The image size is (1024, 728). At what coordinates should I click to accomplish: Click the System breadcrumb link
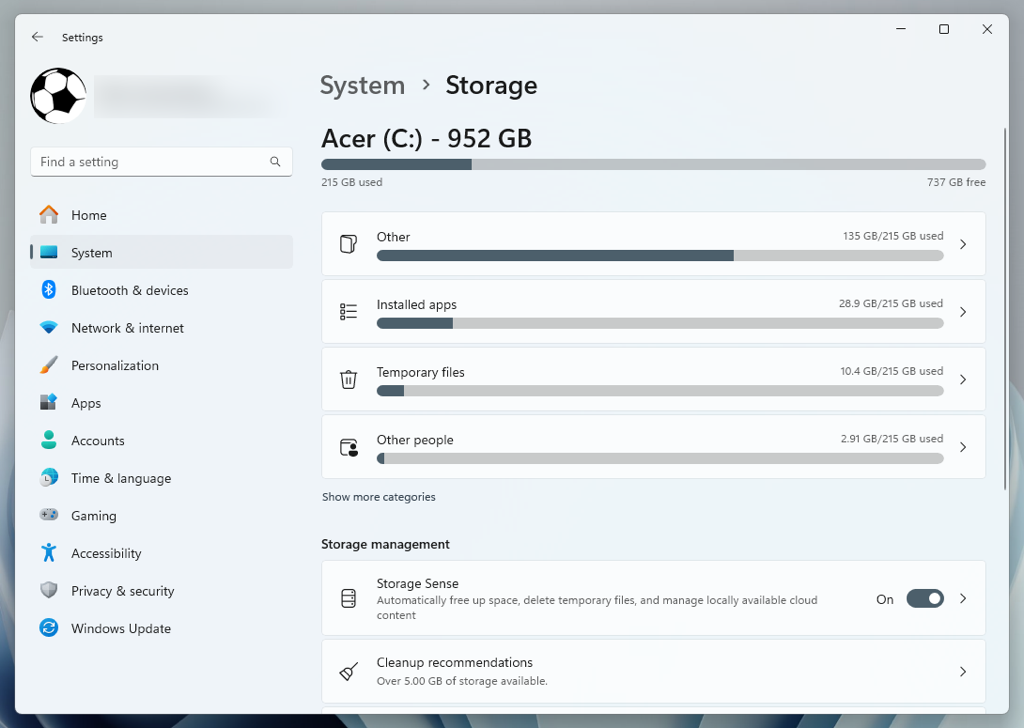[x=362, y=86]
